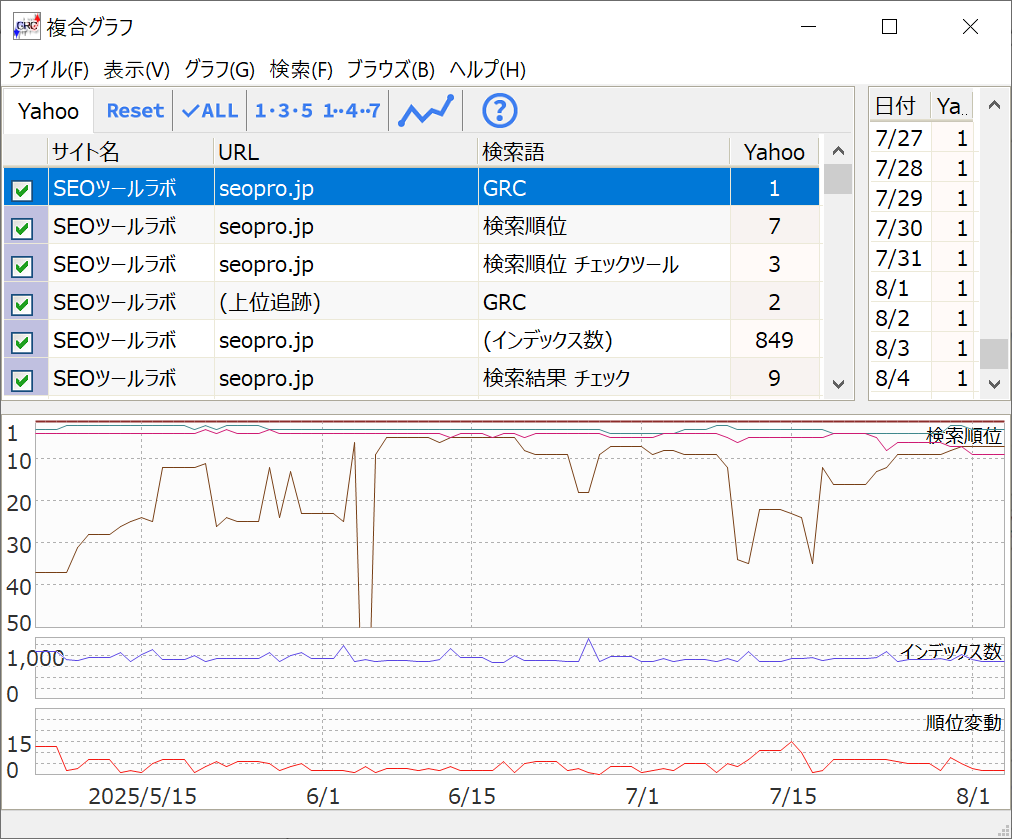Open the 検索(F) menu

click(301, 69)
